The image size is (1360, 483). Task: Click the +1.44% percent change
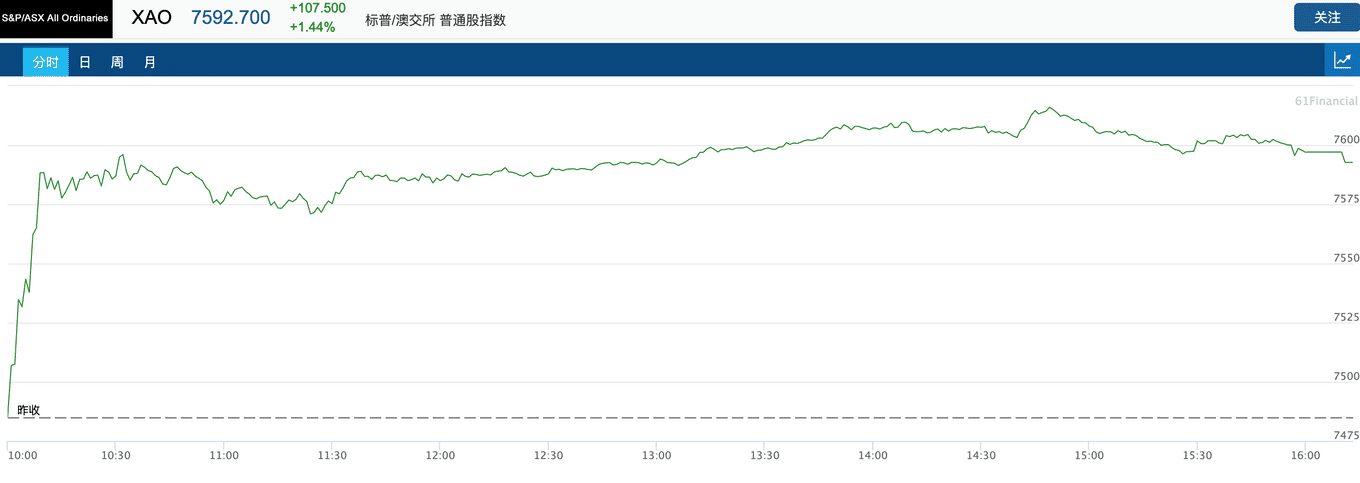[312, 27]
